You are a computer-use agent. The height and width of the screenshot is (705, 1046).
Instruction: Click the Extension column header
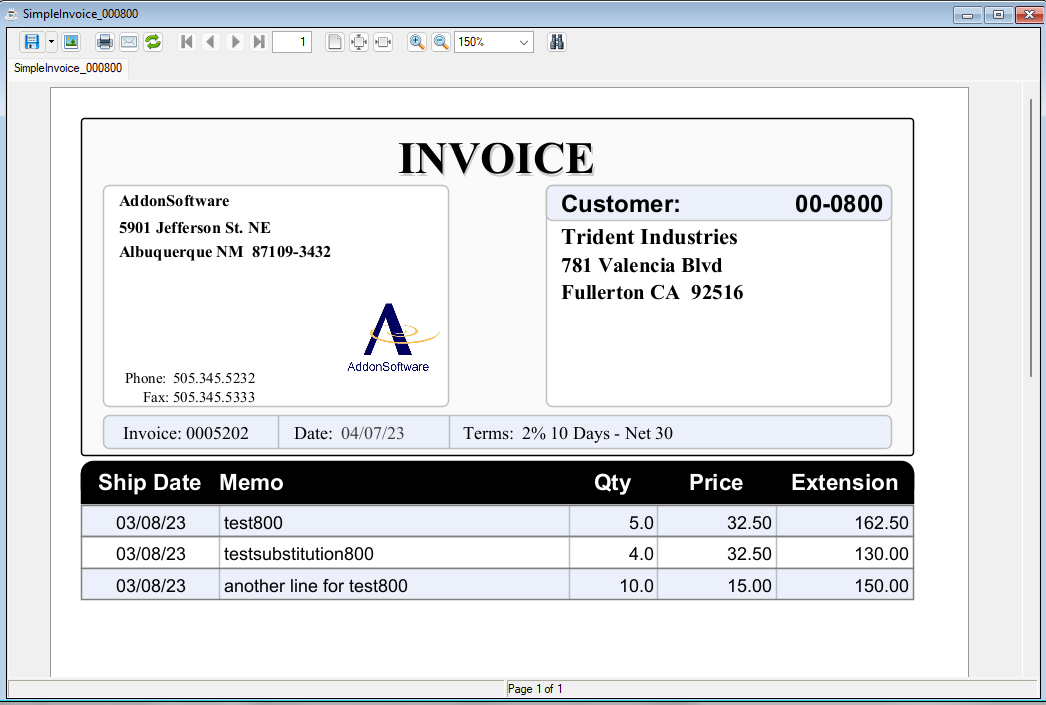845,482
